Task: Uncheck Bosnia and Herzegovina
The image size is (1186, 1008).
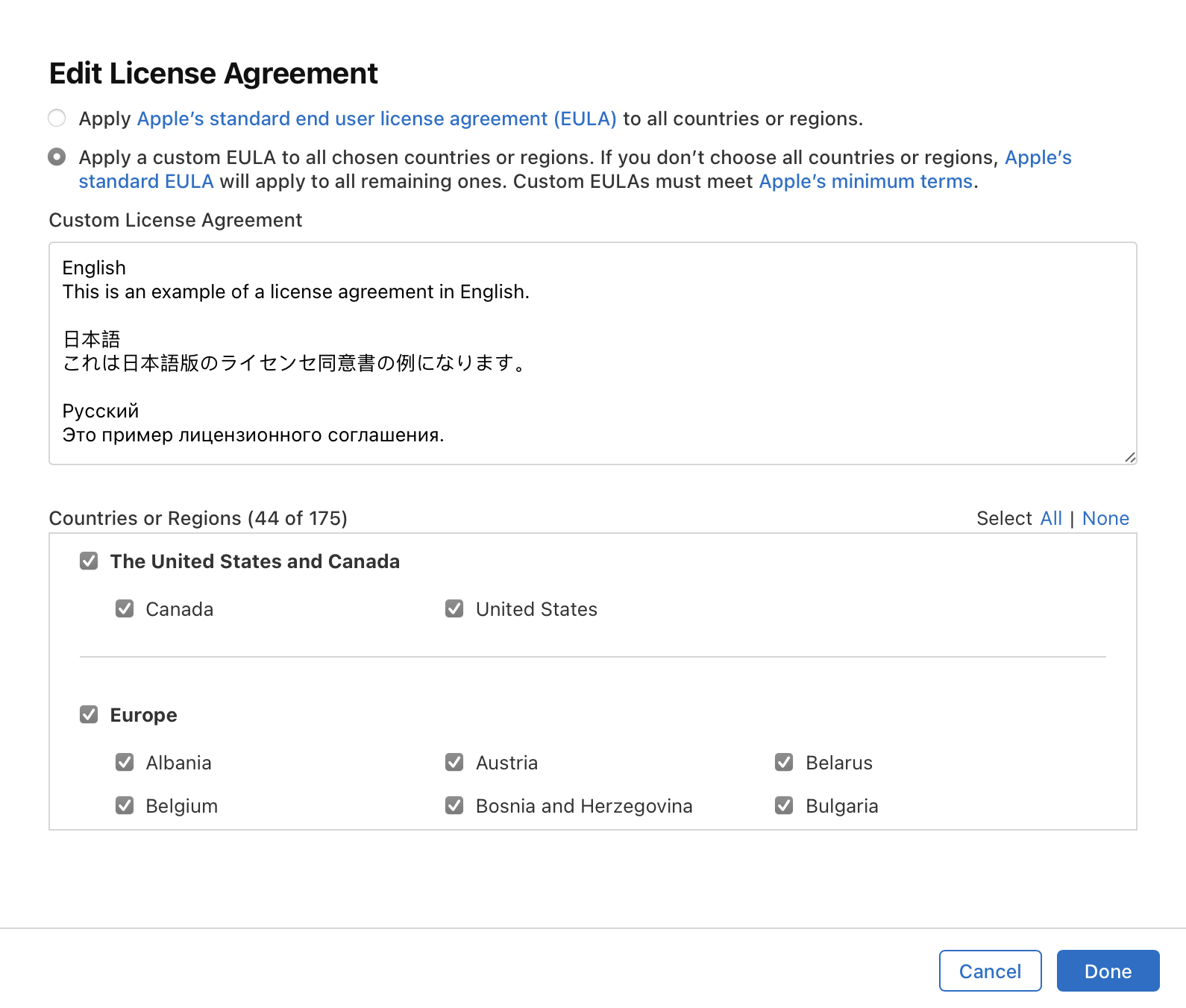Action: [454, 805]
